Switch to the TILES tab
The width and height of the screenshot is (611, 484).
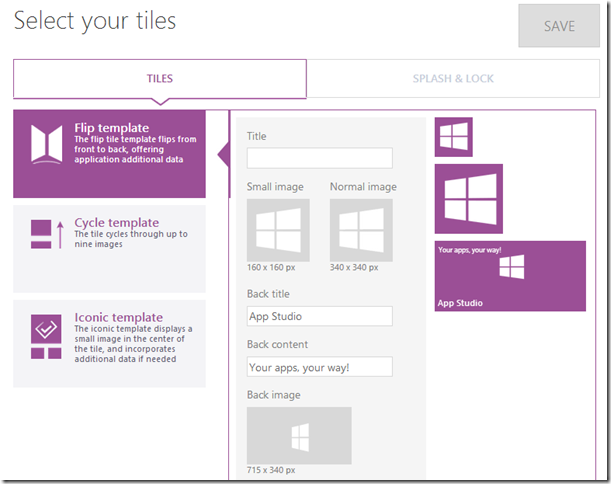click(x=160, y=79)
